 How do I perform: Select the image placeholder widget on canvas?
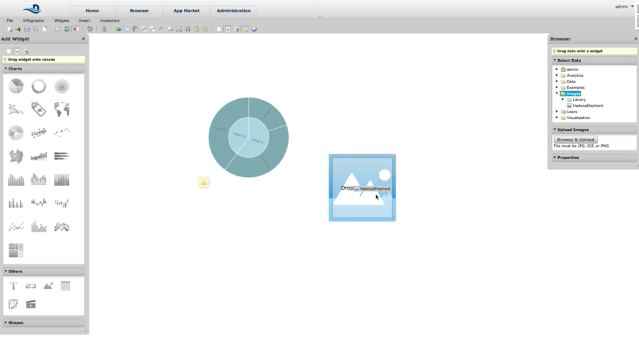(362, 188)
